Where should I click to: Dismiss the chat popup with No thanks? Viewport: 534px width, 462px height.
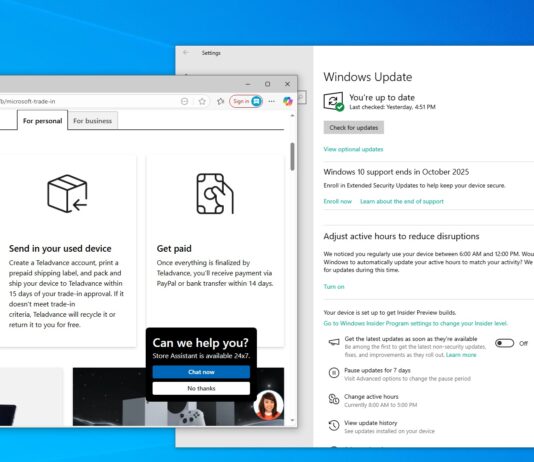click(x=201, y=388)
